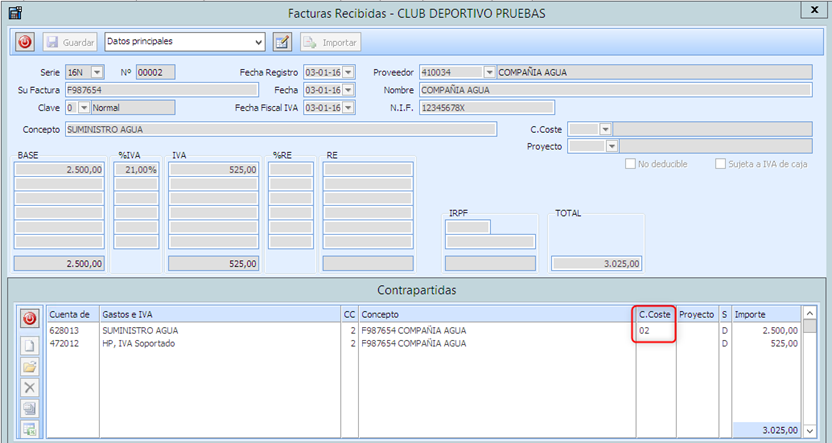Expand the Proveedor 410034 dropdown

[489, 72]
